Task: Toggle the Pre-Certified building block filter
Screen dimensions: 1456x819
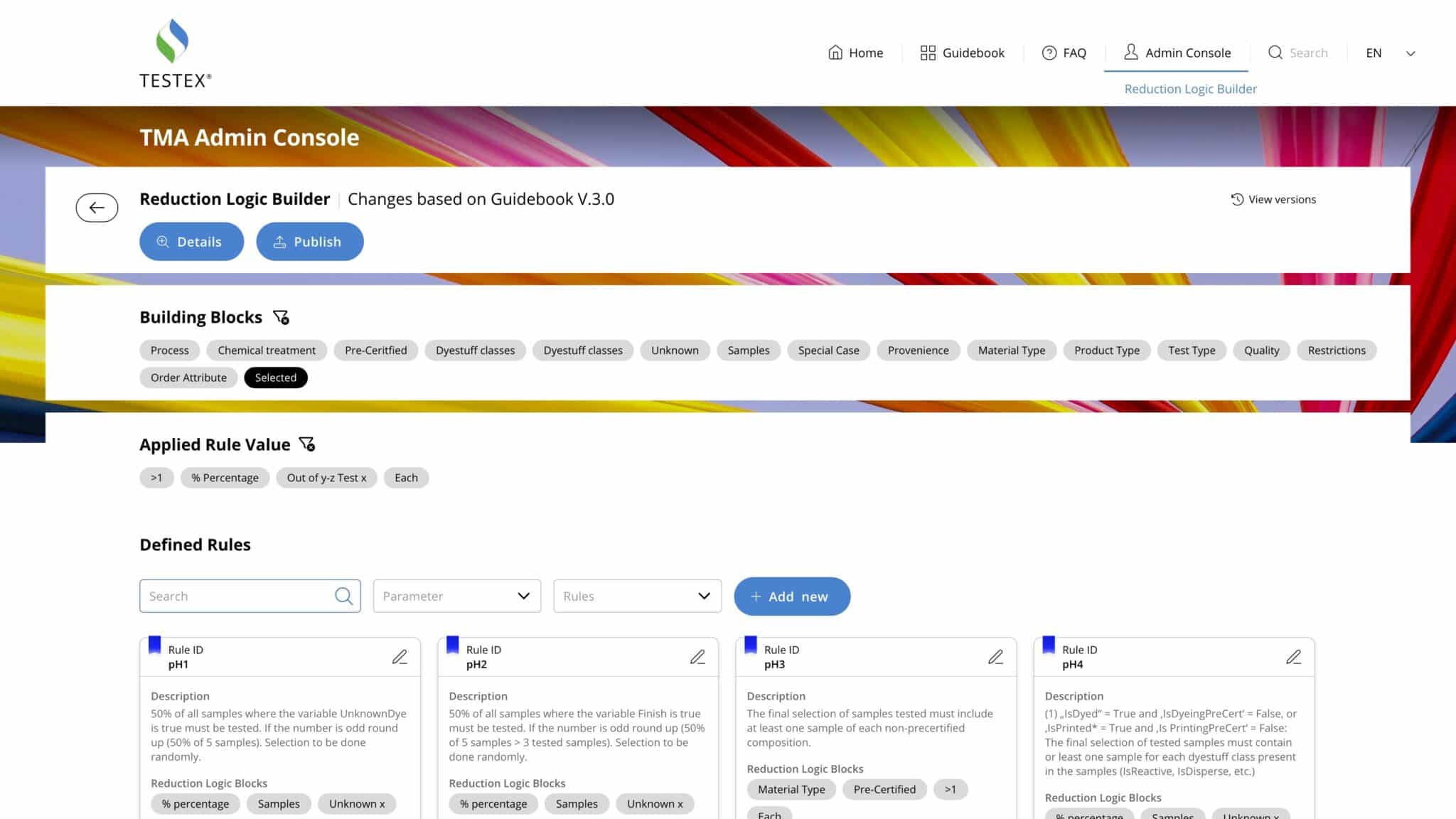Action: (x=375, y=350)
